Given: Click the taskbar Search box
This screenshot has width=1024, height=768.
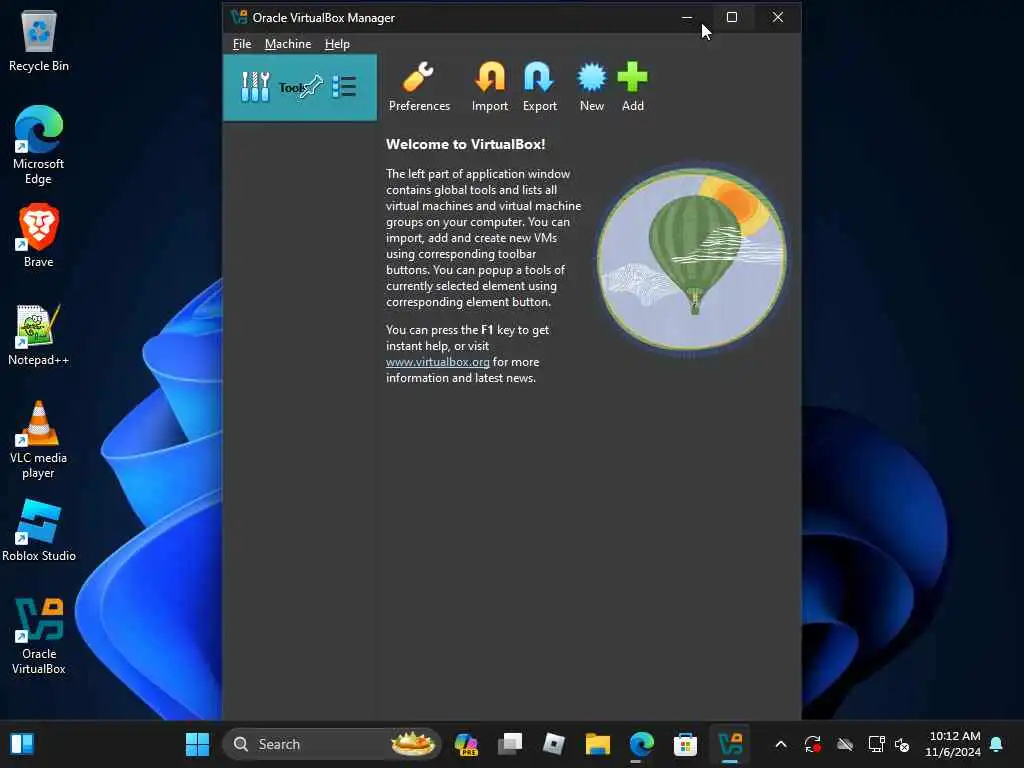Looking at the screenshot, I should pyautogui.click(x=332, y=744).
